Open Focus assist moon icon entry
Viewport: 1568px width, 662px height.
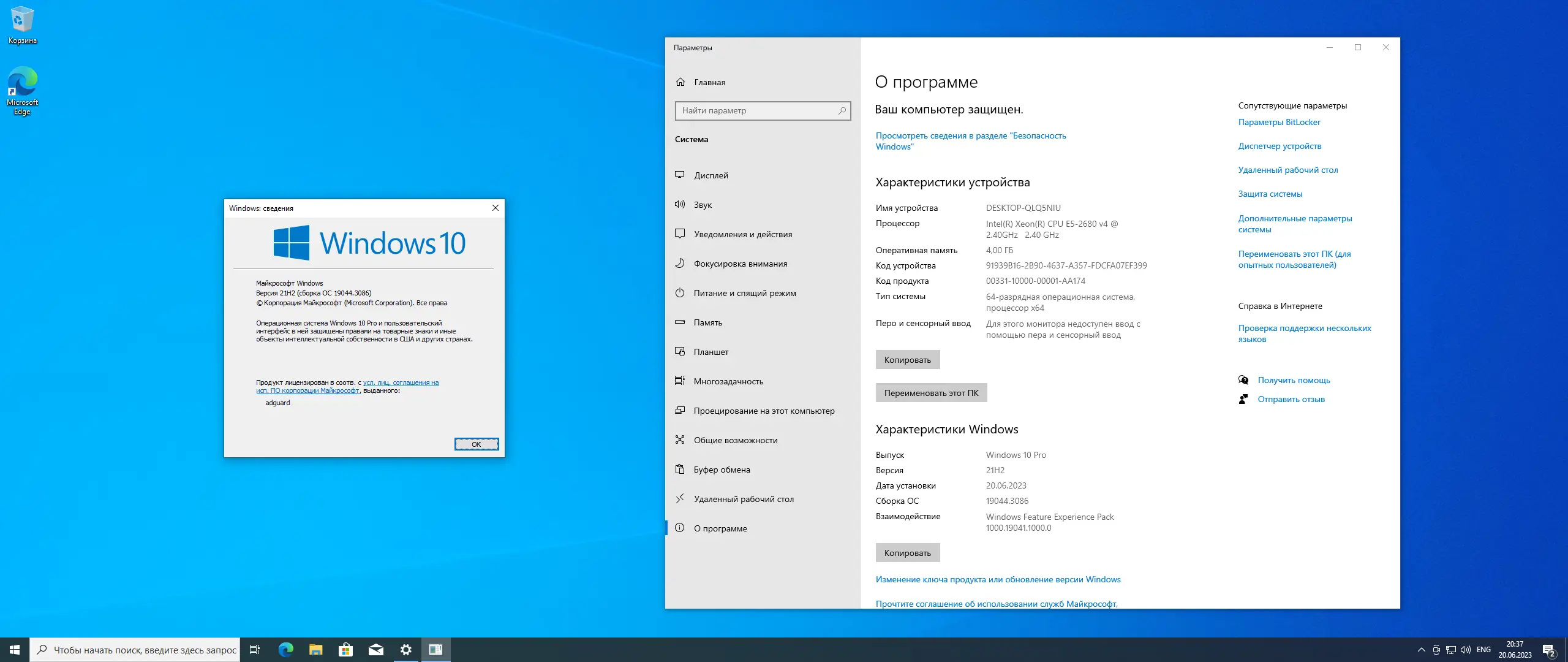click(680, 263)
